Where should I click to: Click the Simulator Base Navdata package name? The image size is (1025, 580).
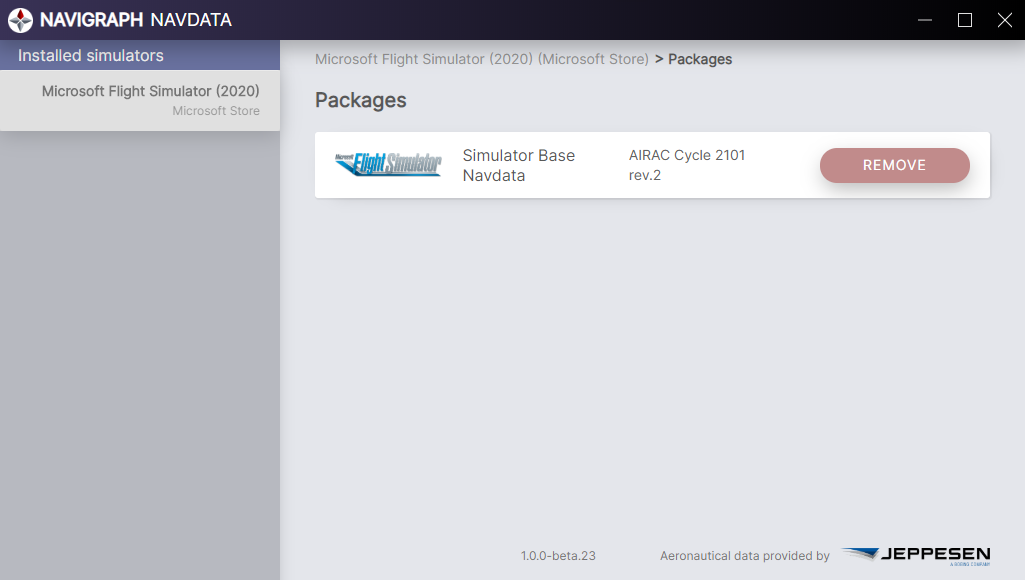coord(518,165)
